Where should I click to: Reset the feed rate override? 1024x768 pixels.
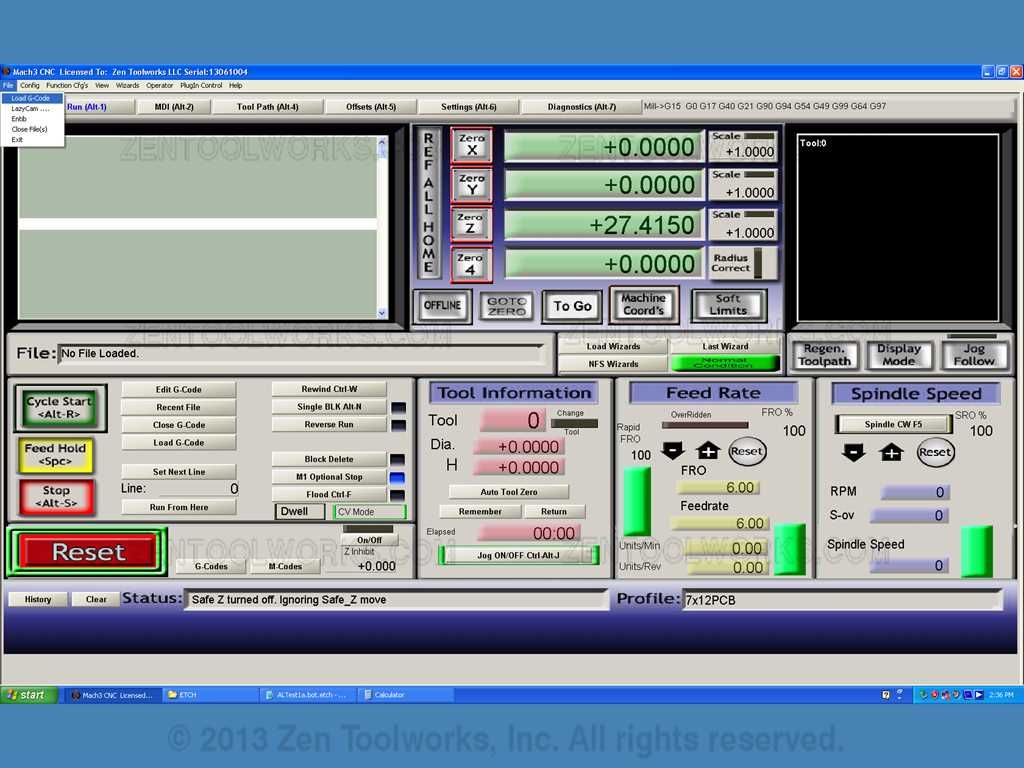(746, 451)
